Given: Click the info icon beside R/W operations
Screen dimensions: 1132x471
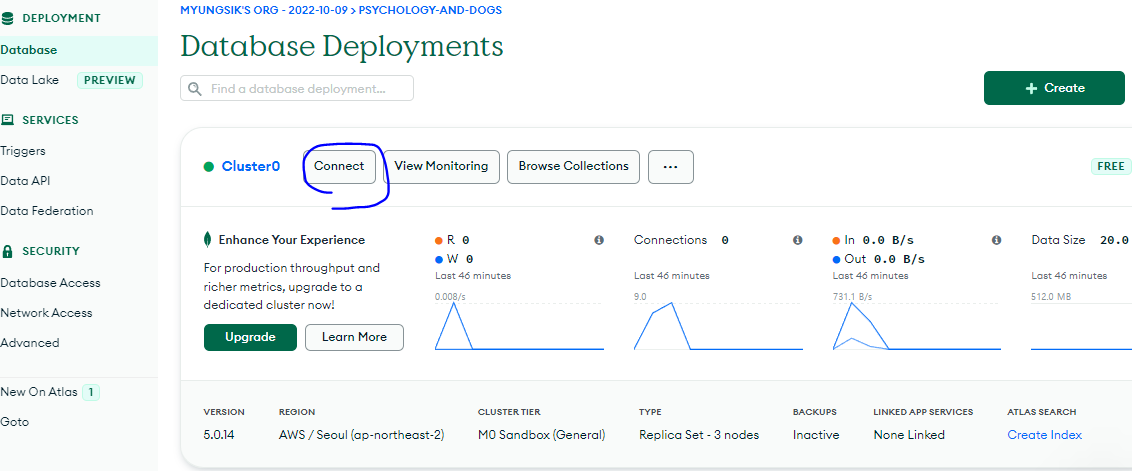Looking at the screenshot, I should pos(599,240).
